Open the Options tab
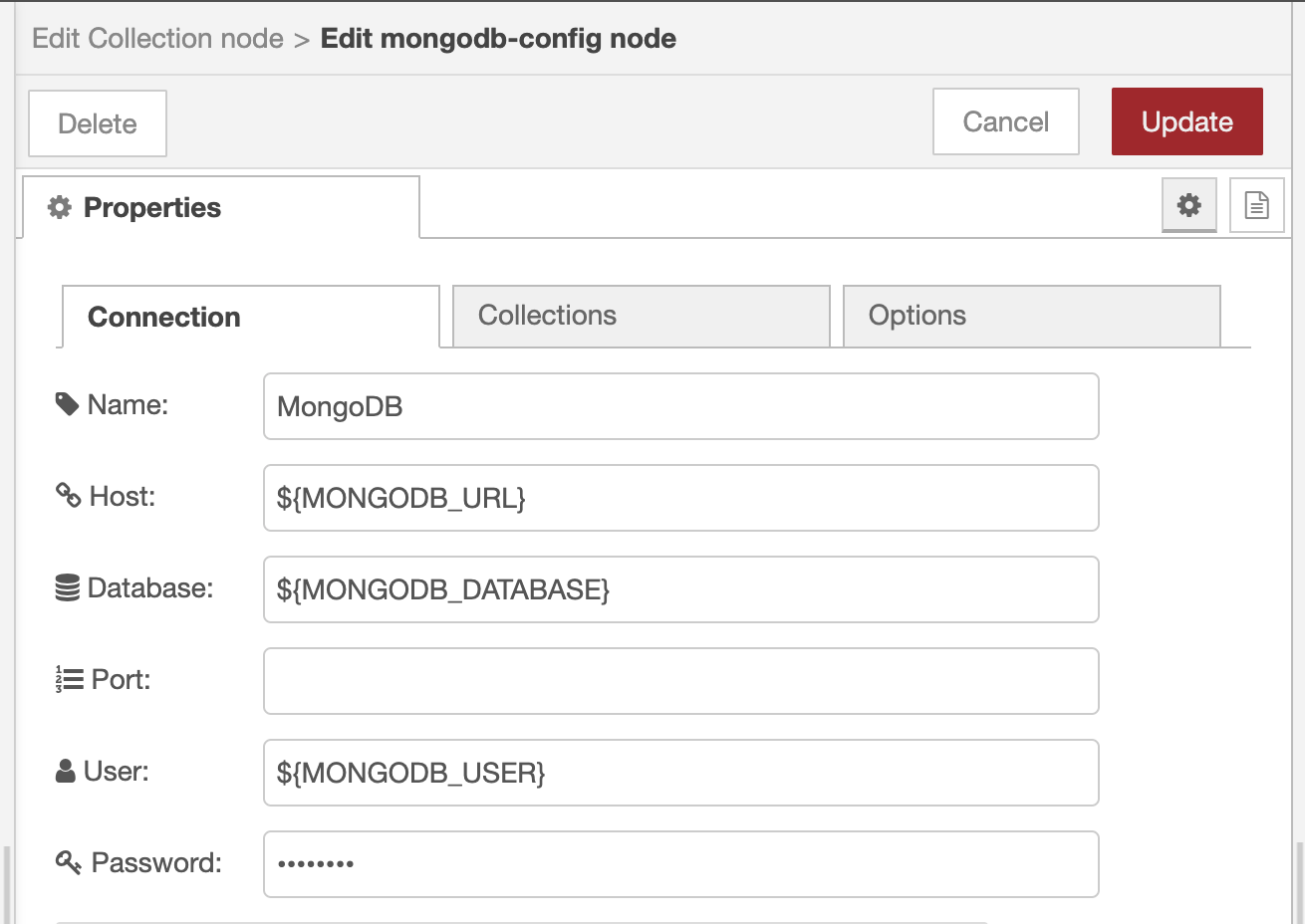 coord(1032,316)
